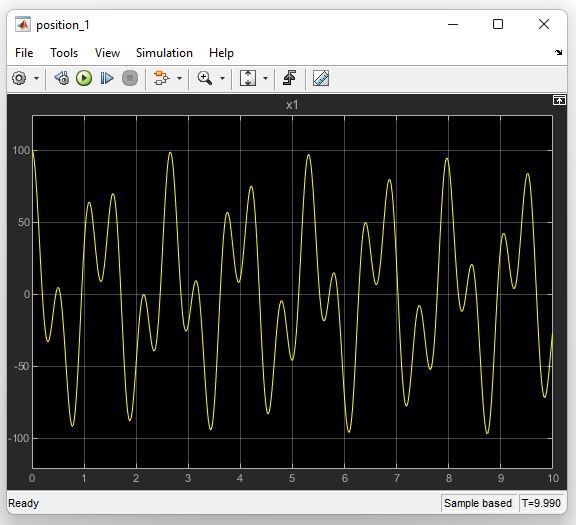Click the 50 label on the y-axis
The height and width of the screenshot is (525, 576).
pos(24,222)
